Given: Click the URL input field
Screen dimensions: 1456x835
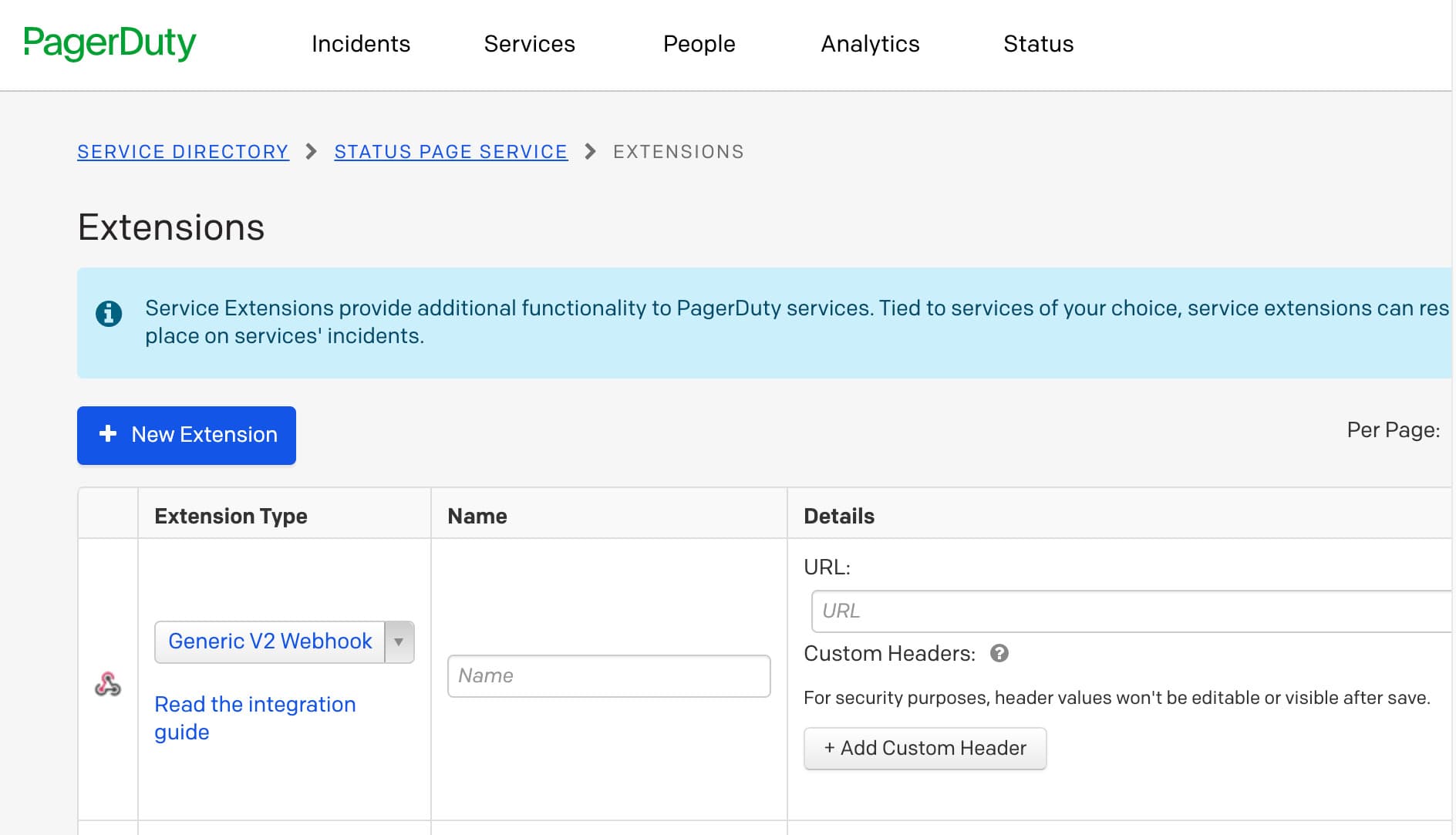Looking at the screenshot, I should (x=1080, y=611).
